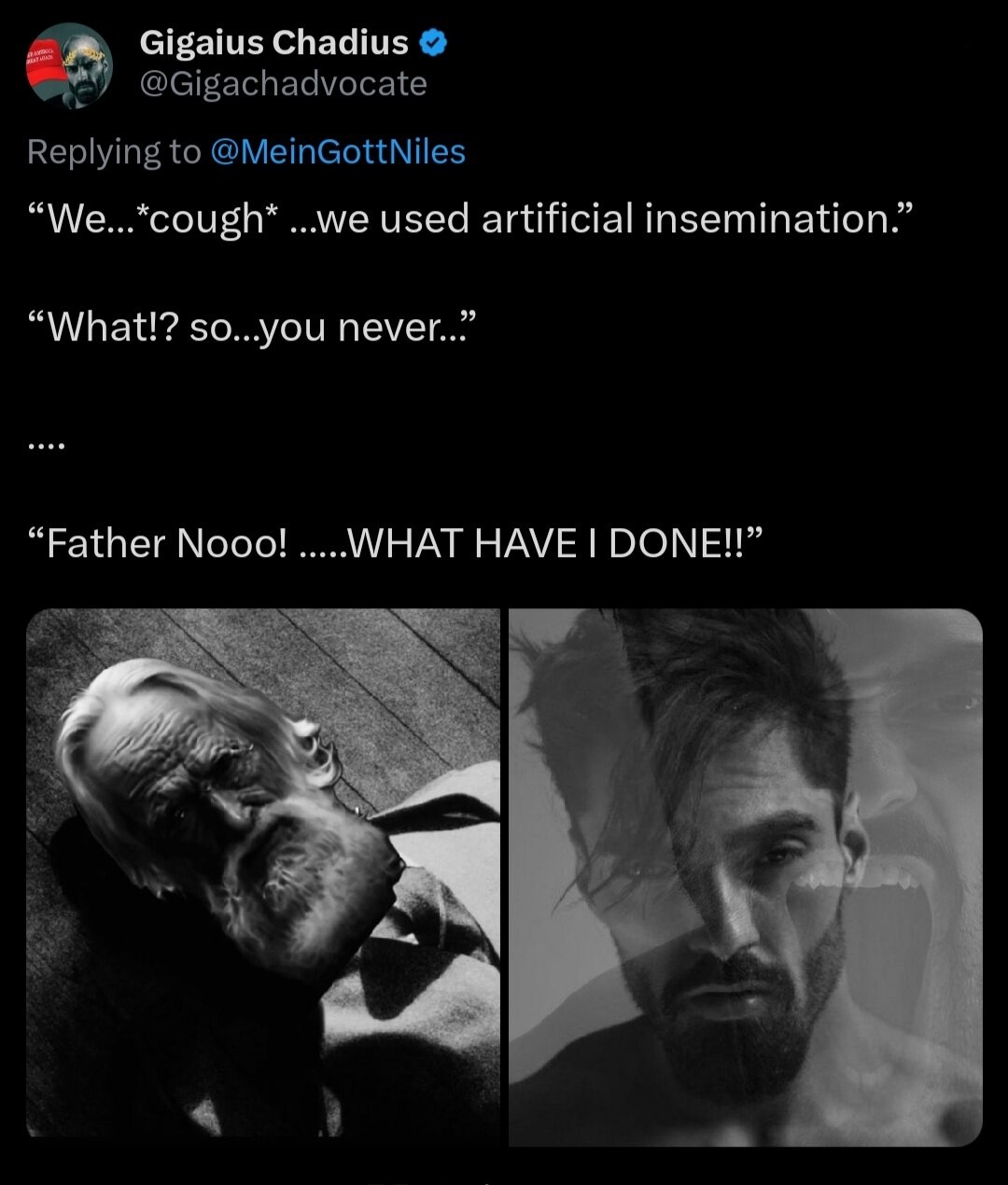Tap the "Father Nooo!" text
The width and height of the screenshot is (1008, 1185).
point(167,543)
